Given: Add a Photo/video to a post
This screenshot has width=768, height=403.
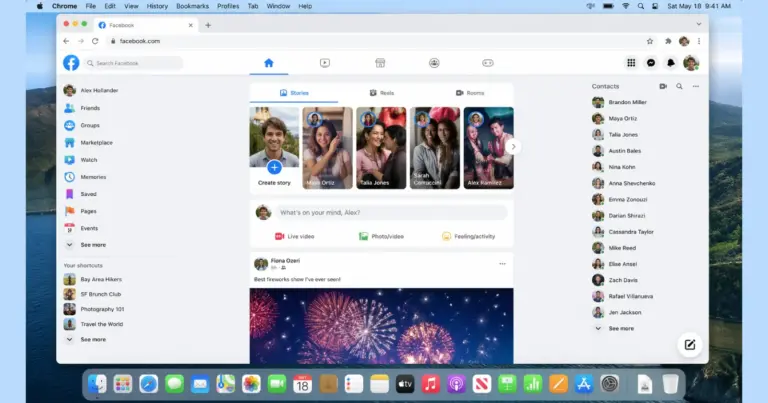Looking at the screenshot, I should click(381, 237).
